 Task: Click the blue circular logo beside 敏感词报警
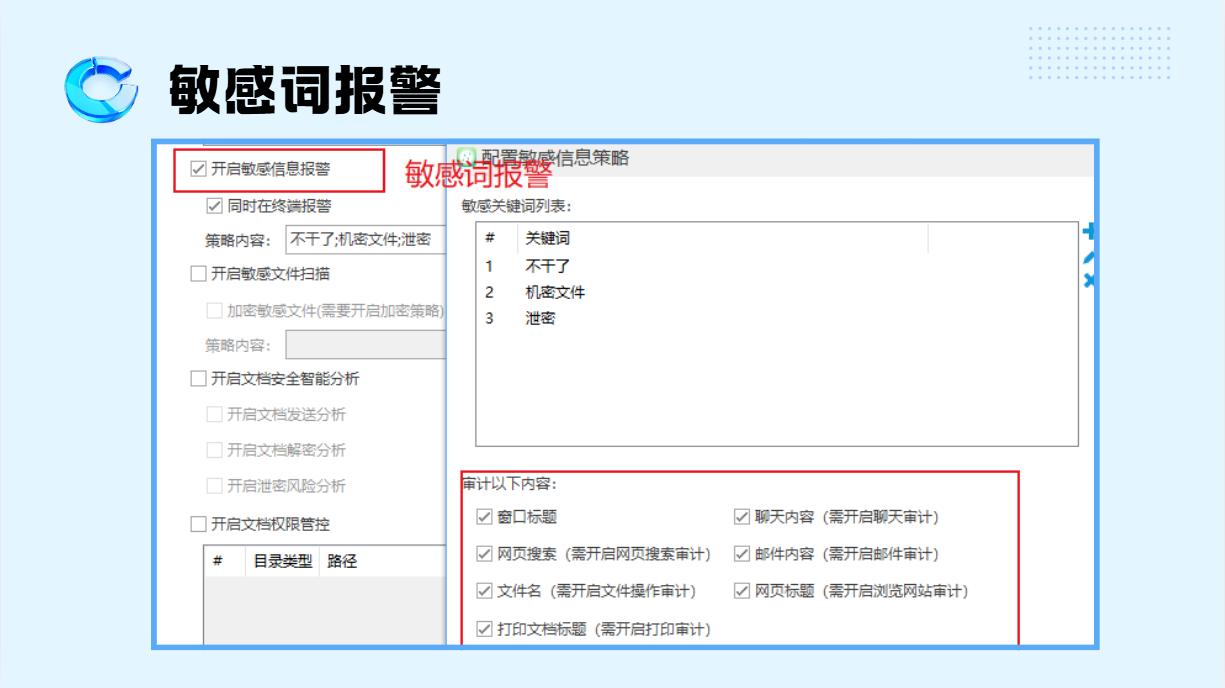point(100,89)
